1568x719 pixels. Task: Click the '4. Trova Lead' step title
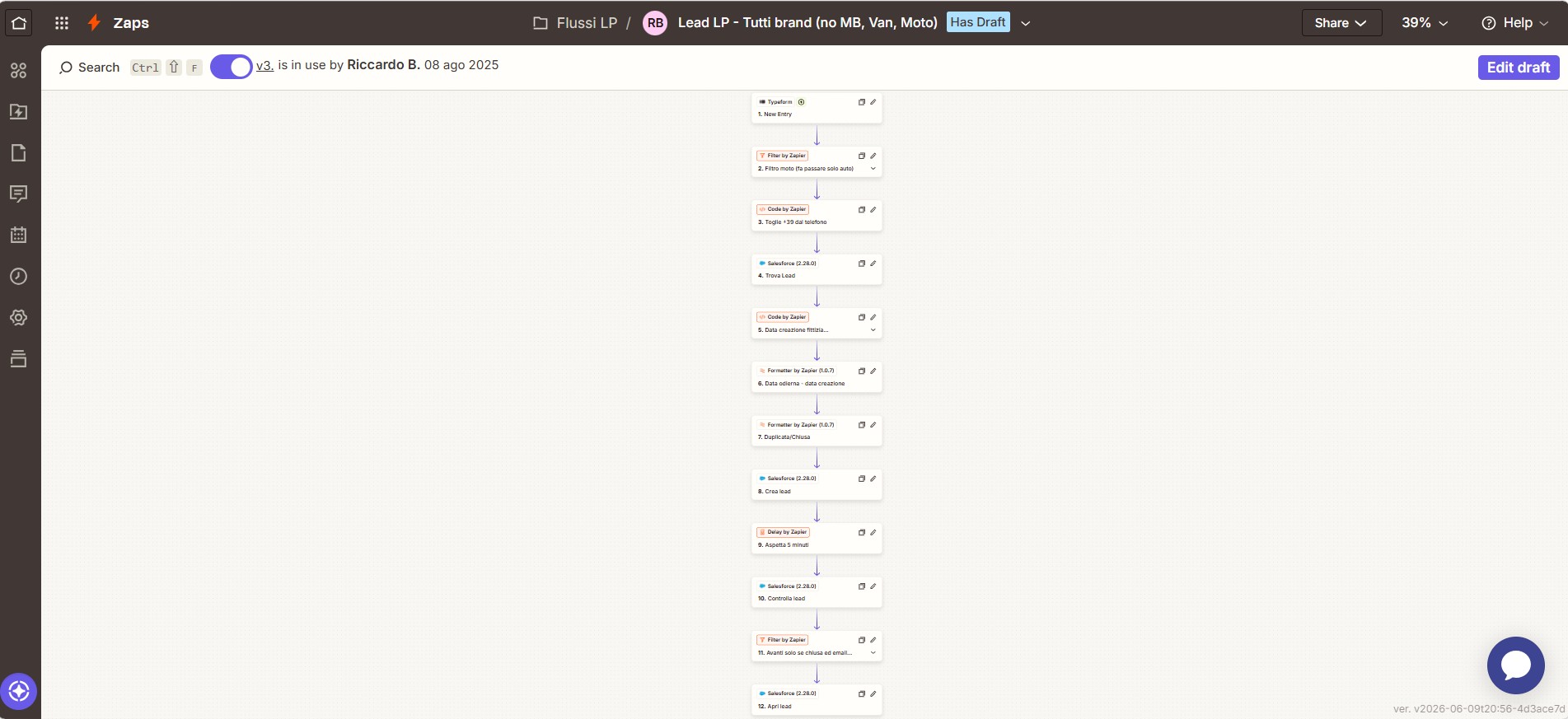pos(776,276)
